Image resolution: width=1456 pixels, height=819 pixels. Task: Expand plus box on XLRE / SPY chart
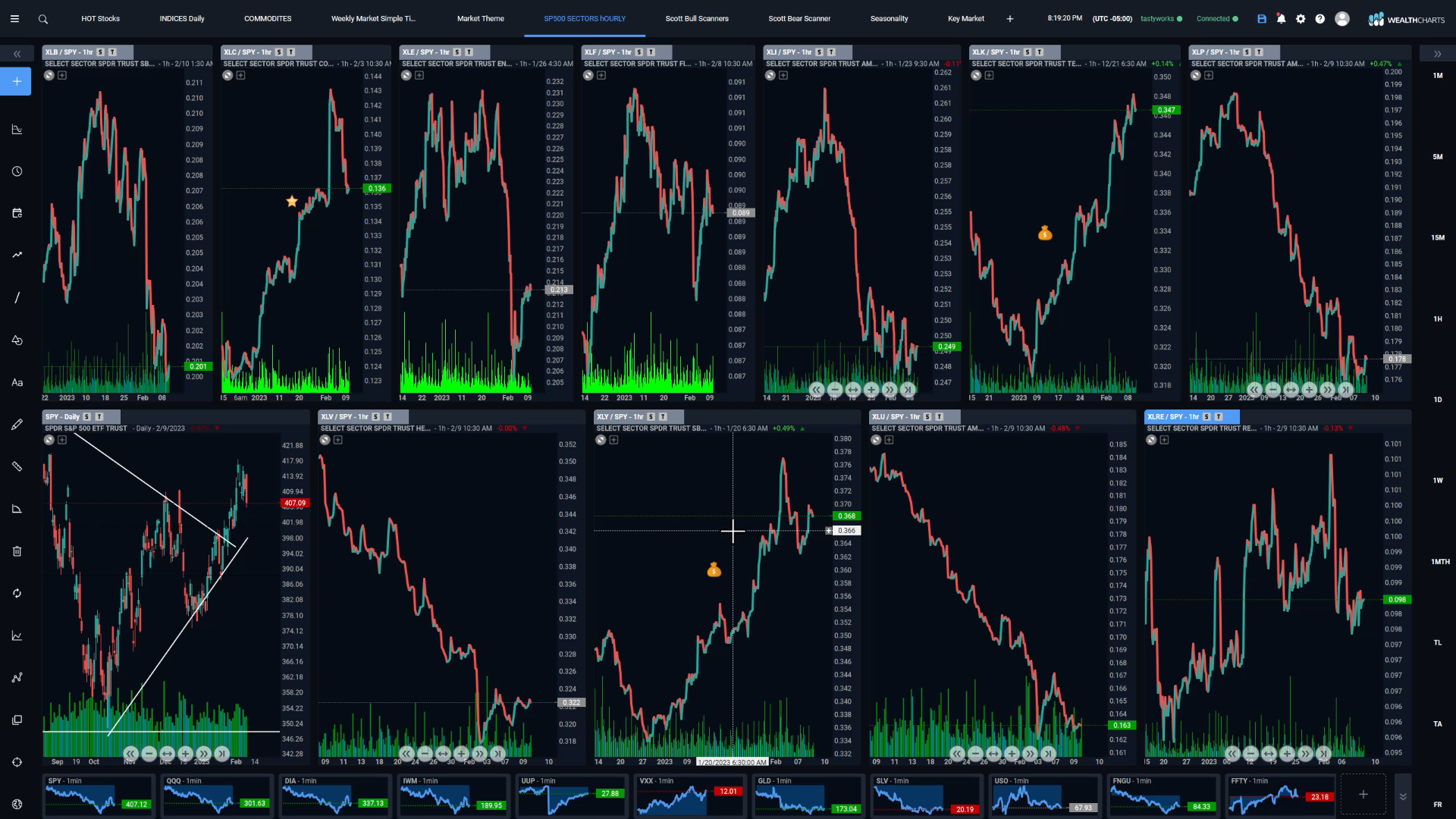(1164, 440)
